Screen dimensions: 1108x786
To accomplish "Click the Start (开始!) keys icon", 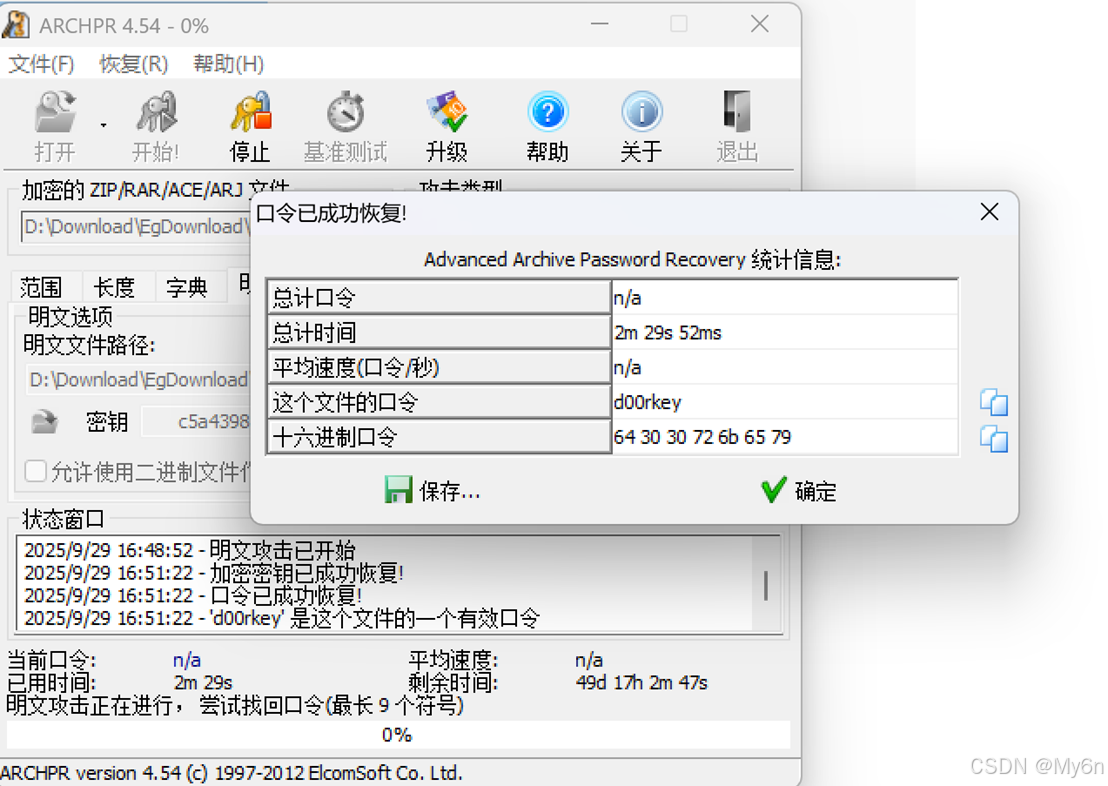I will (x=155, y=113).
